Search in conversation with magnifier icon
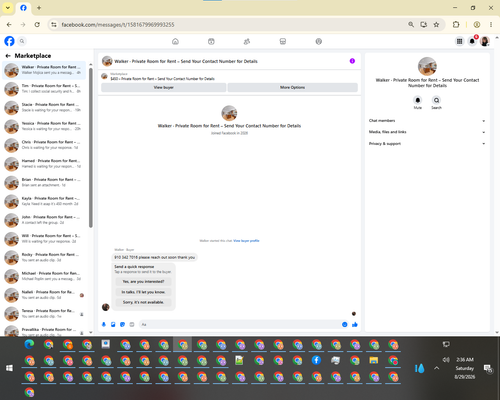The image size is (500, 400). tap(436, 100)
